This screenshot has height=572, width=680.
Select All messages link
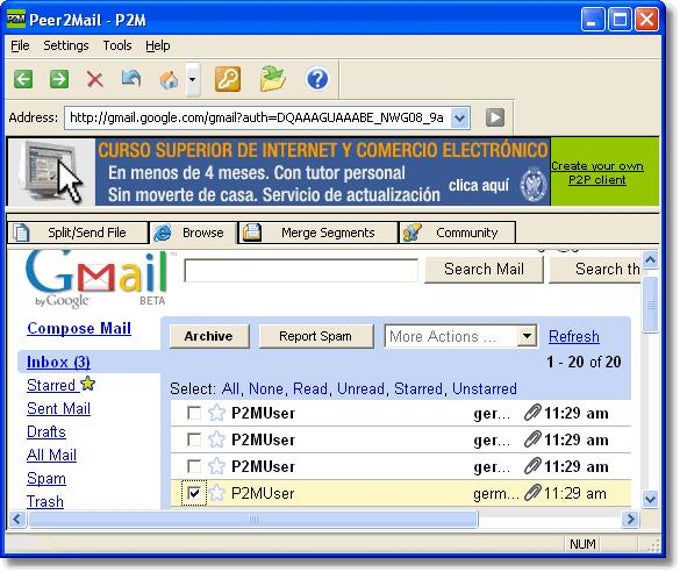tap(230, 389)
